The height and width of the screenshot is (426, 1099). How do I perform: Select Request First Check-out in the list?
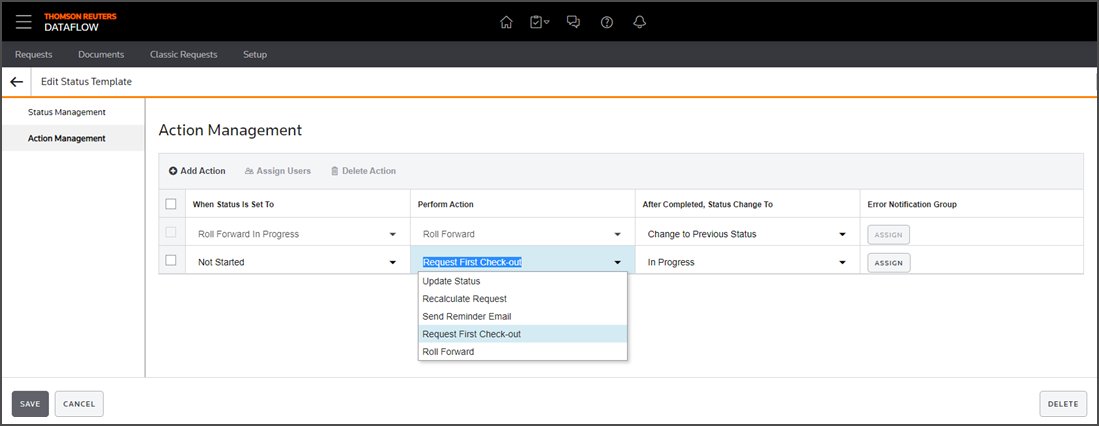pos(522,334)
